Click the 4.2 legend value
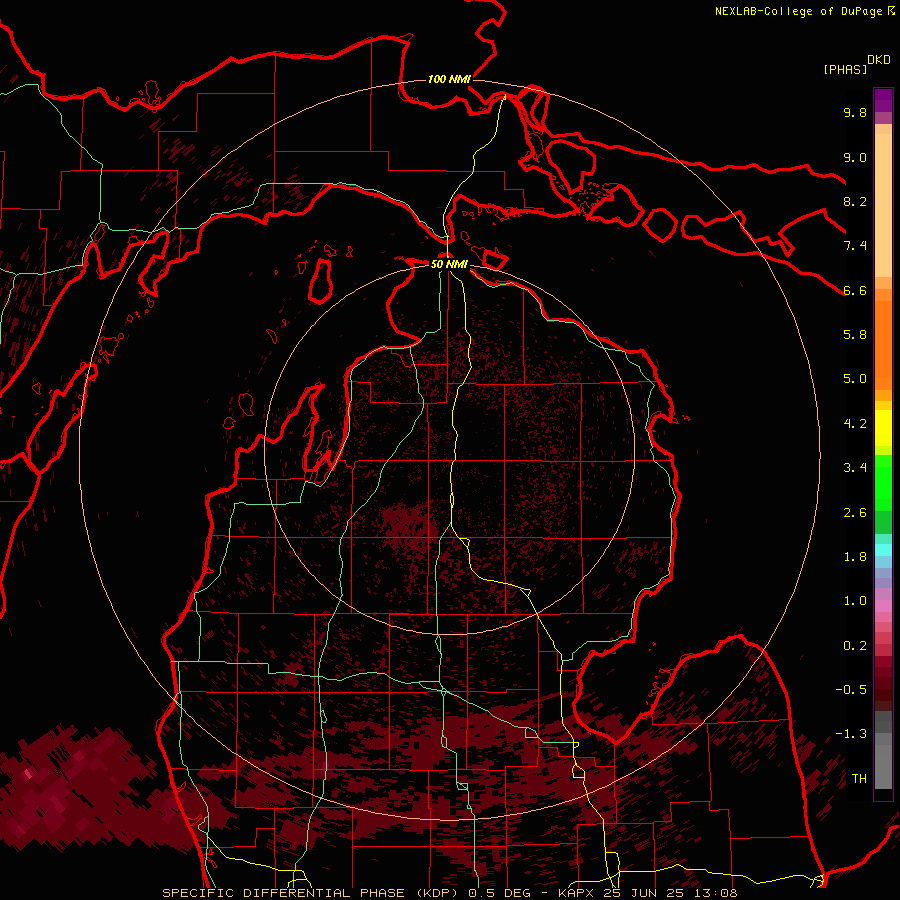Viewport: 900px width, 900px height. (855, 424)
